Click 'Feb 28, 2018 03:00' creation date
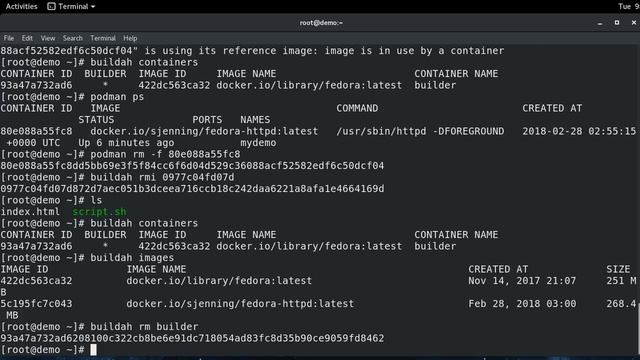Screen dimensions: 640x360 tap(522, 304)
